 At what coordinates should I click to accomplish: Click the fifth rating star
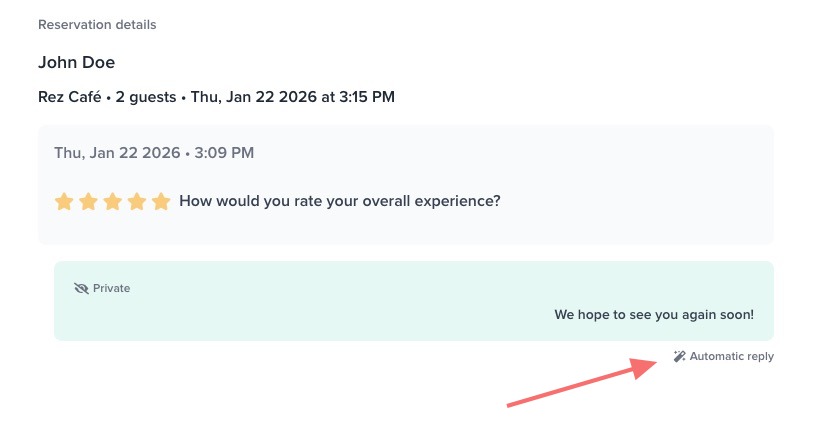pos(161,202)
